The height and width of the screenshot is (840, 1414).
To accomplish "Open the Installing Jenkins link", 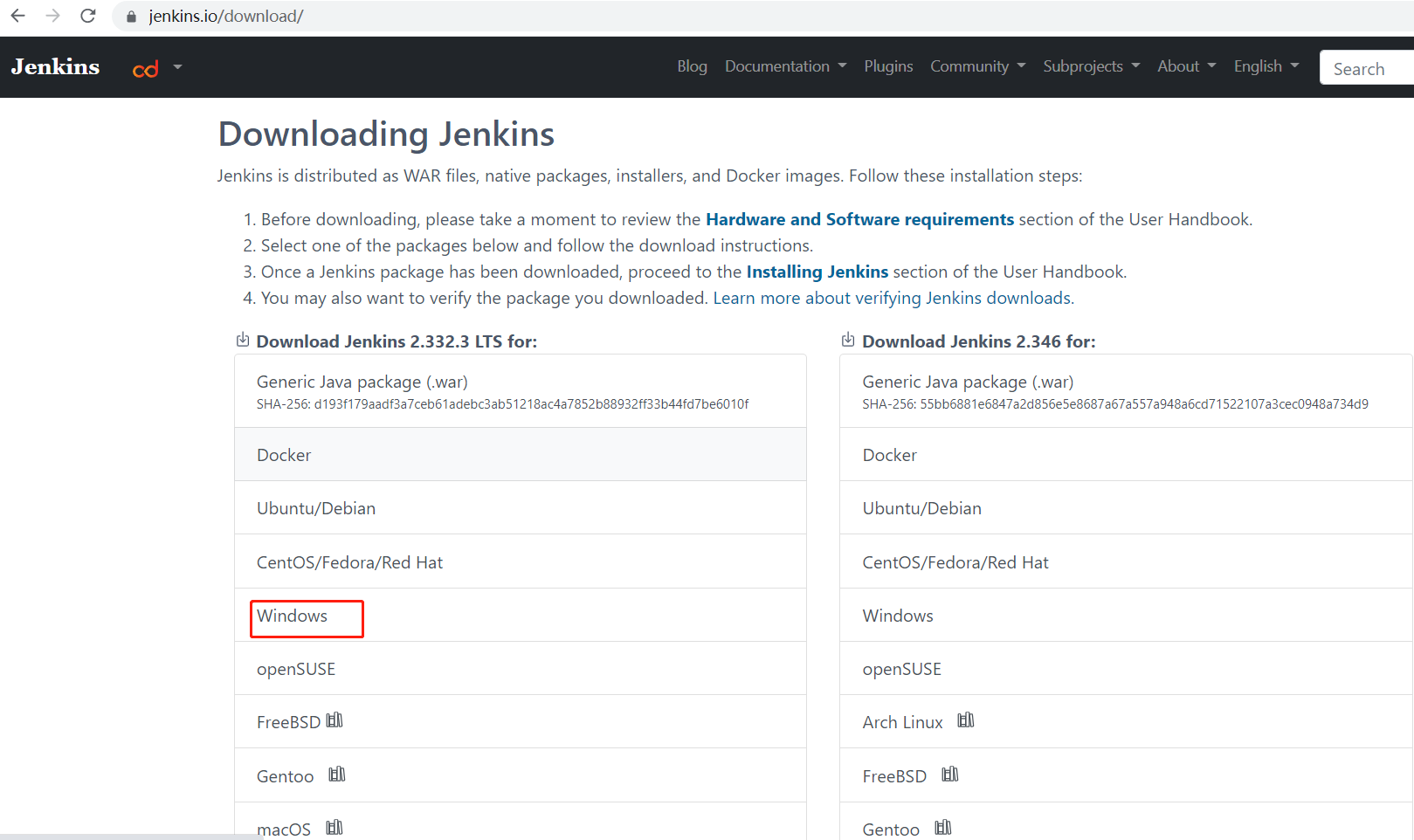I will coord(817,272).
